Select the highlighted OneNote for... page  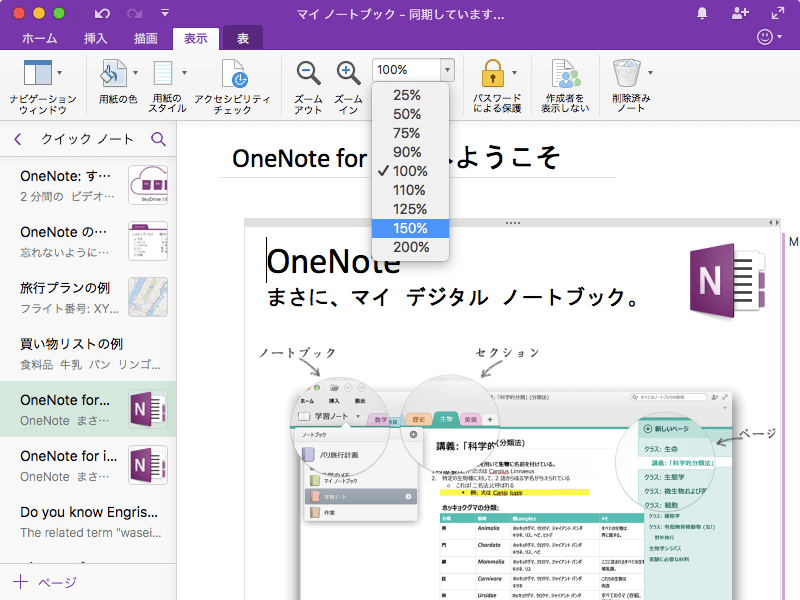click(x=88, y=409)
